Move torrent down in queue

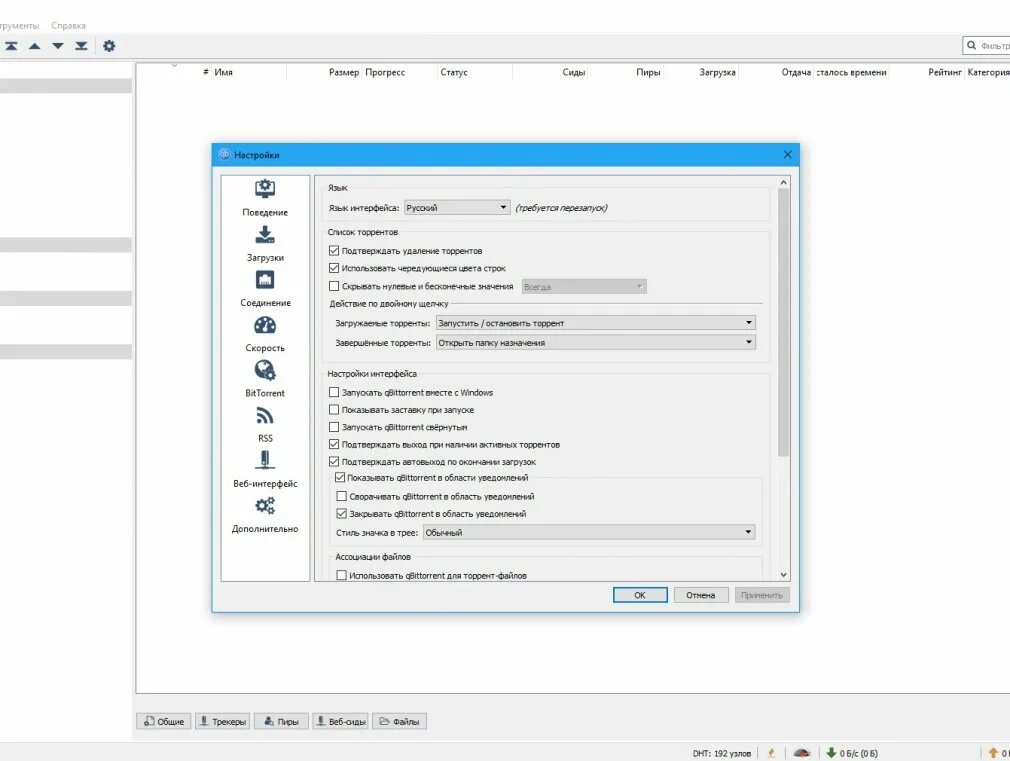(58, 46)
